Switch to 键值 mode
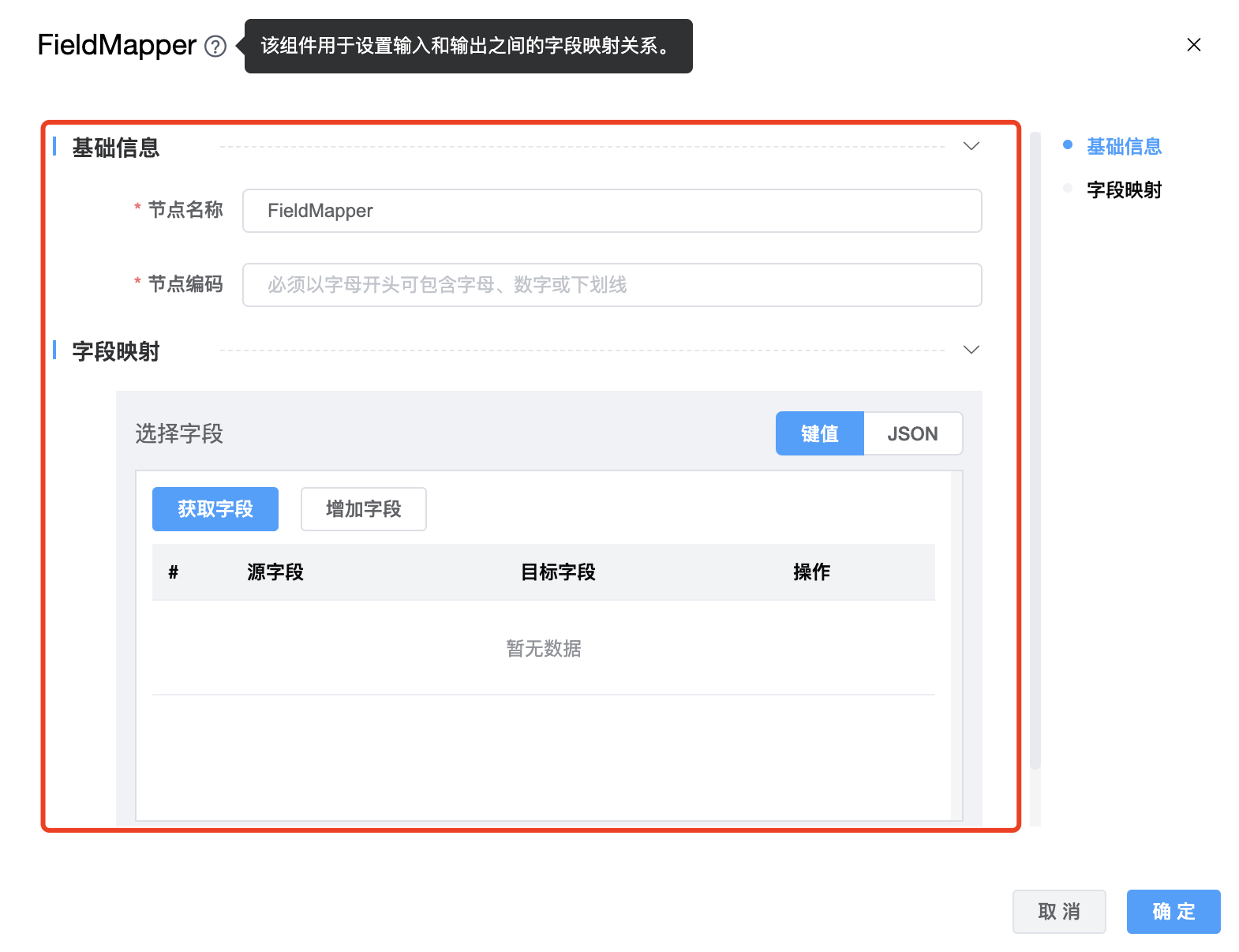The image size is (1239, 952). click(819, 433)
